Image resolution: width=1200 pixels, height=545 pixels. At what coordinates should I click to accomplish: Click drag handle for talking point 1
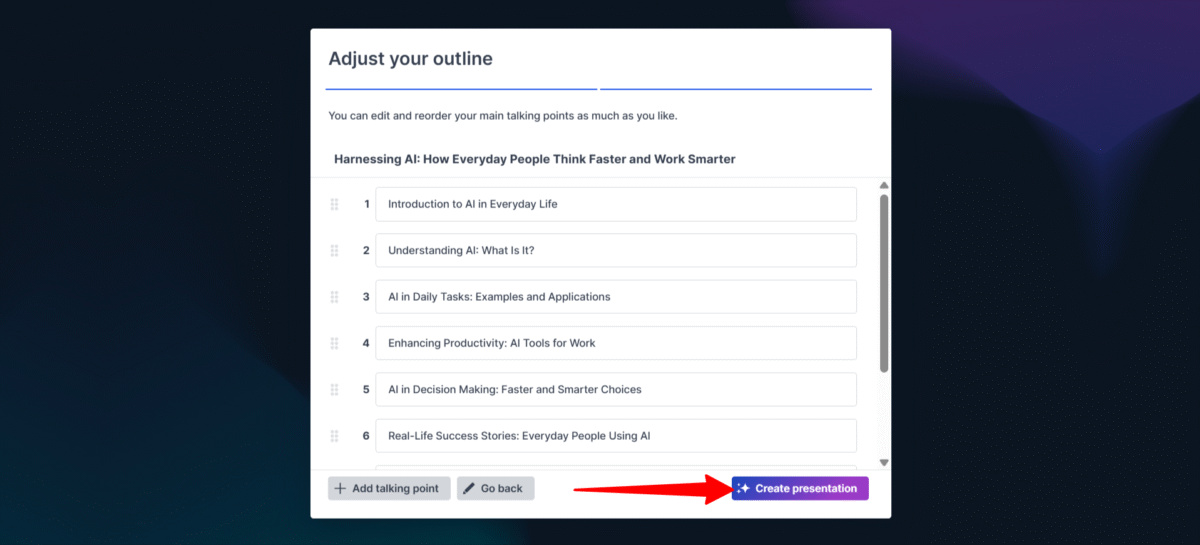click(x=335, y=204)
